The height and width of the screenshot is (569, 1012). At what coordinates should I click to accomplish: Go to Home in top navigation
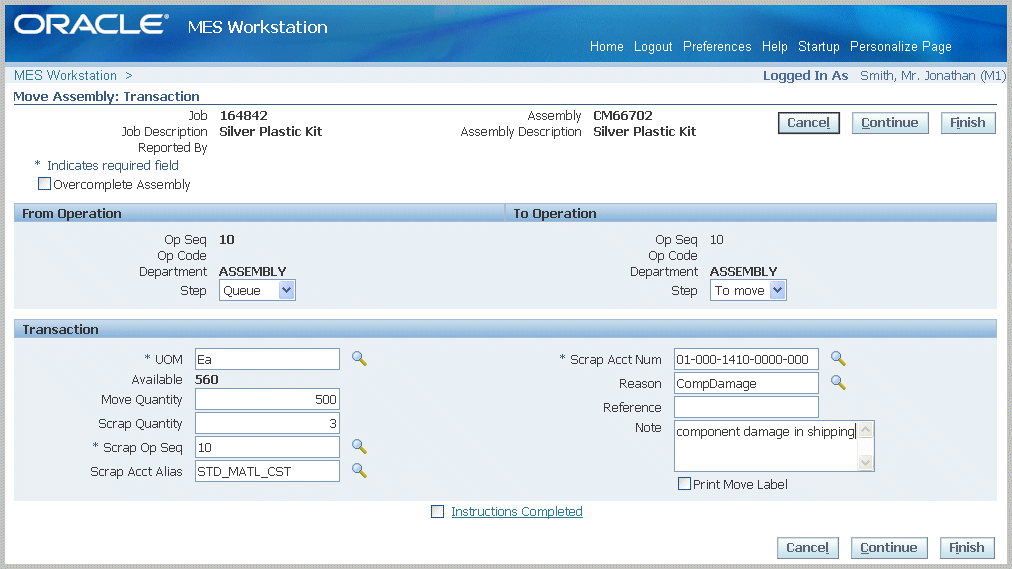(607, 46)
